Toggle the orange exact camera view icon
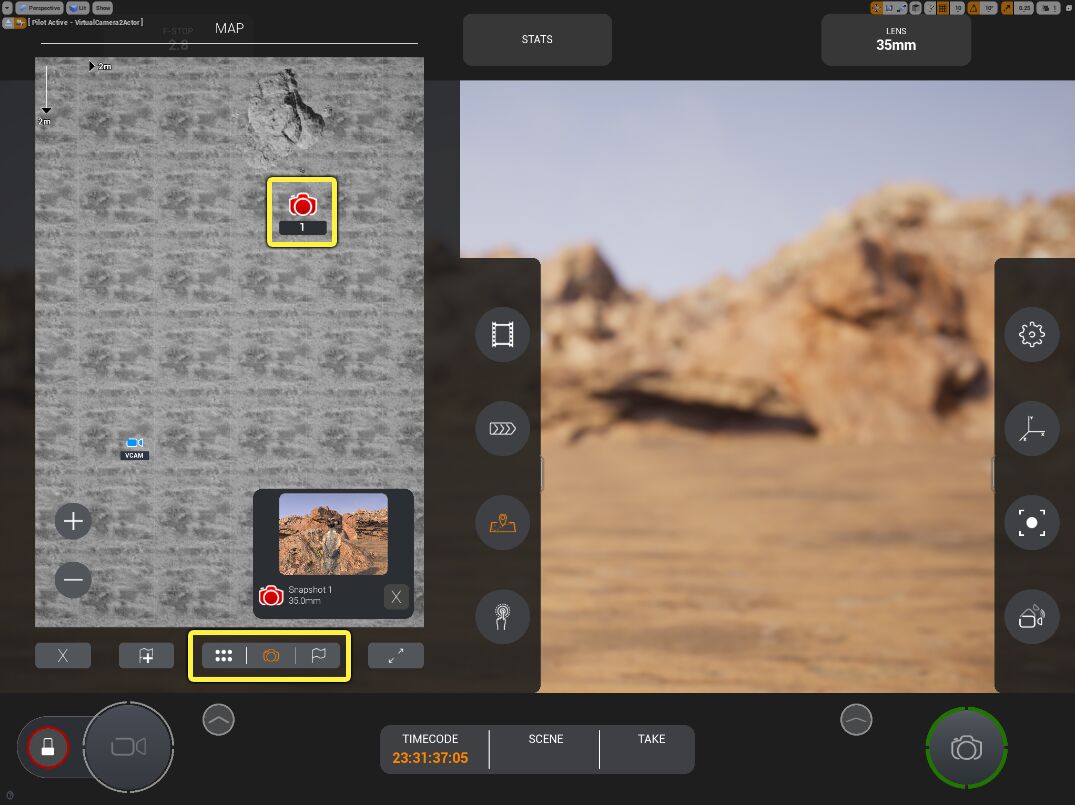The width and height of the screenshot is (1075, 805). pyautogui.click(x=21, y=23)
